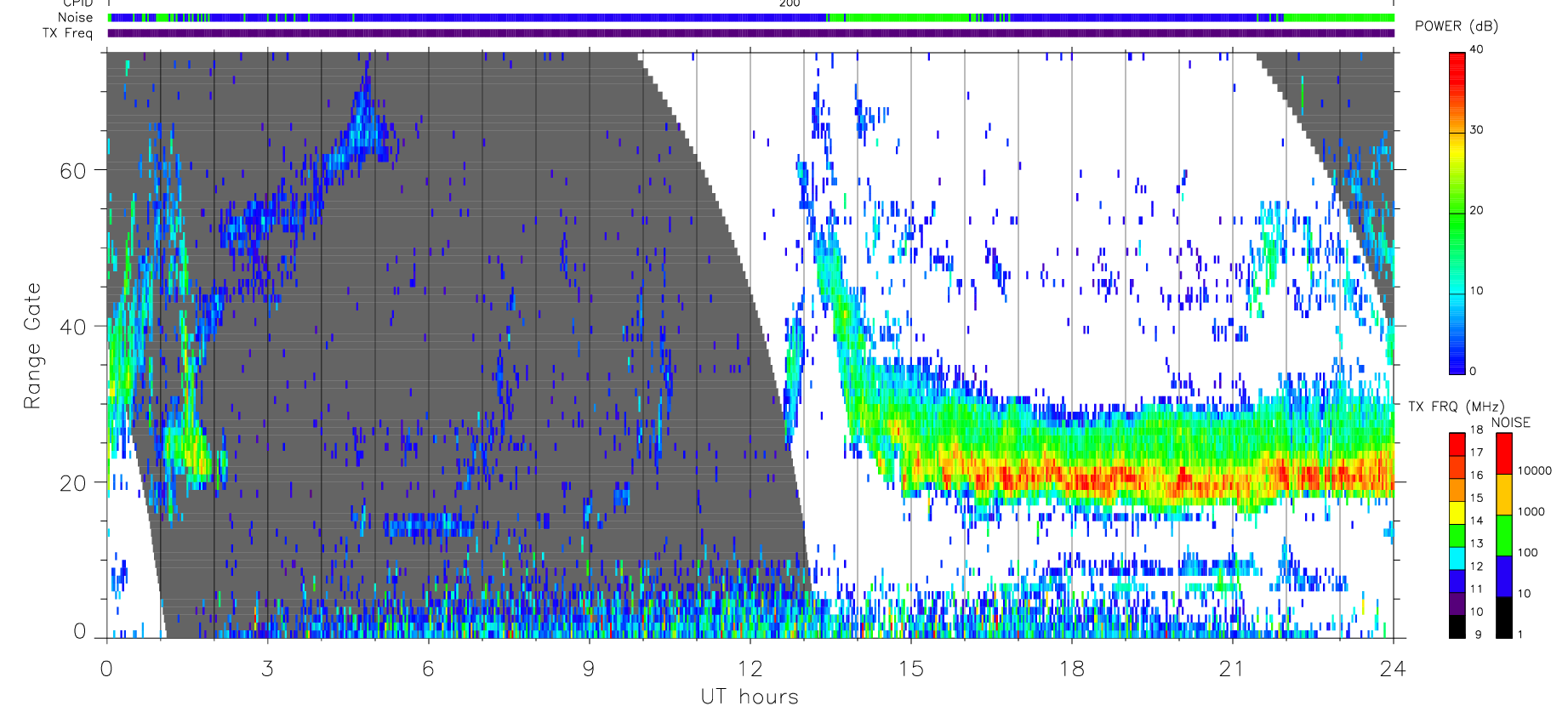Viewport: 1568px width, 723px height.
Task: Click the 10000 label on the NOISE scale
Action: 1535,470
